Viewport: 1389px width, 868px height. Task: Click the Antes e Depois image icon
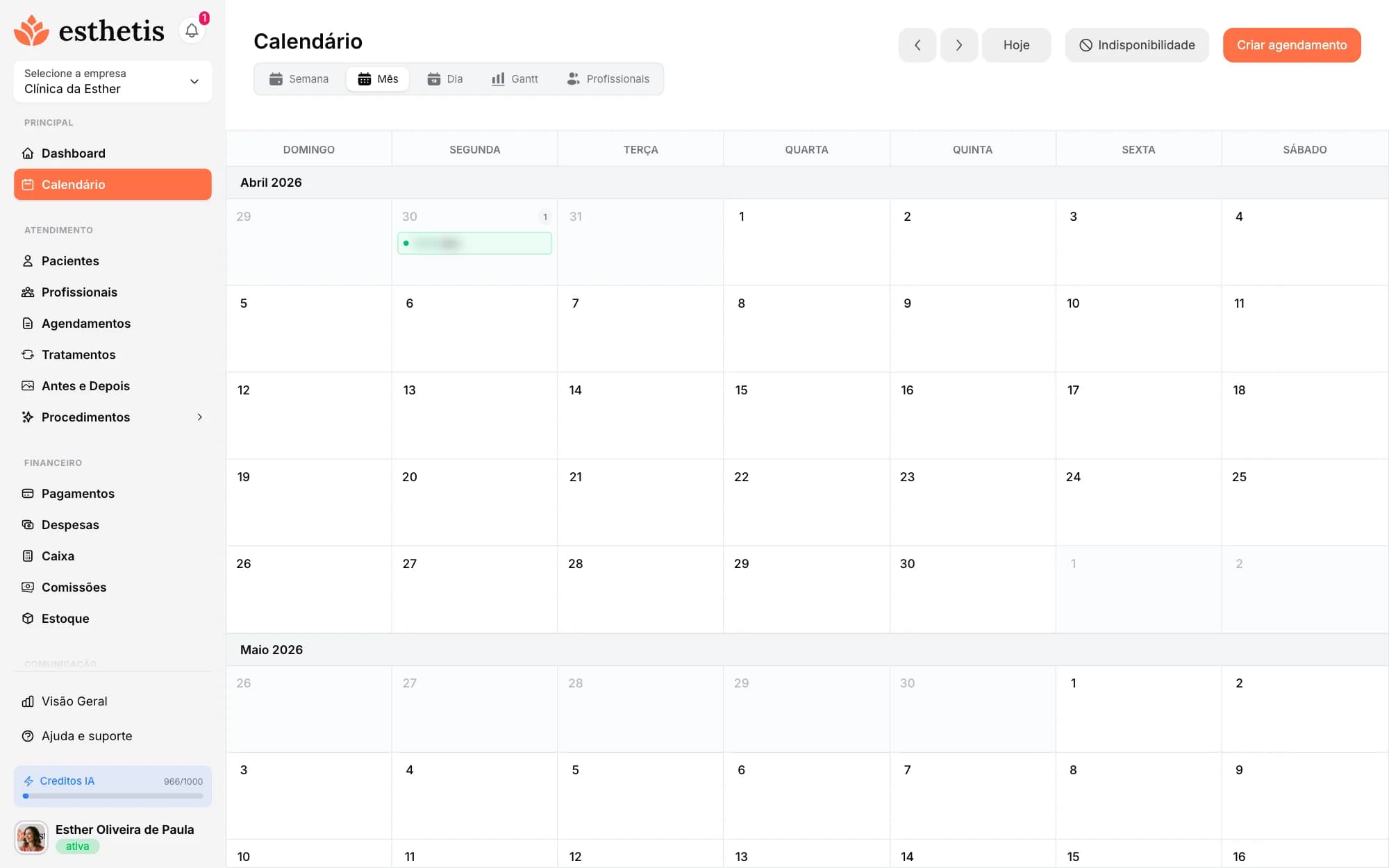click(x=28, y=386)
